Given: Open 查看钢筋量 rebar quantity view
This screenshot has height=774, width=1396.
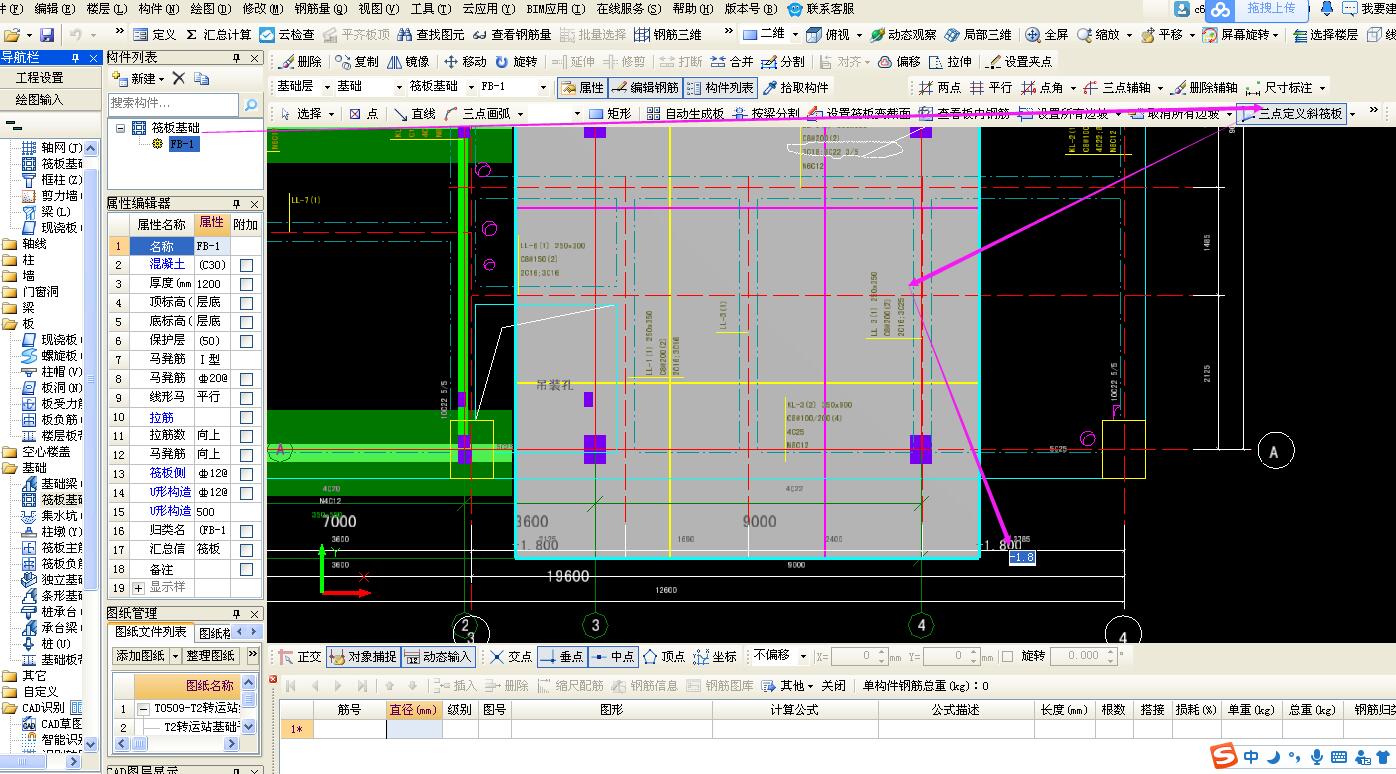Looking at the screenshot, I should point(512,34).
